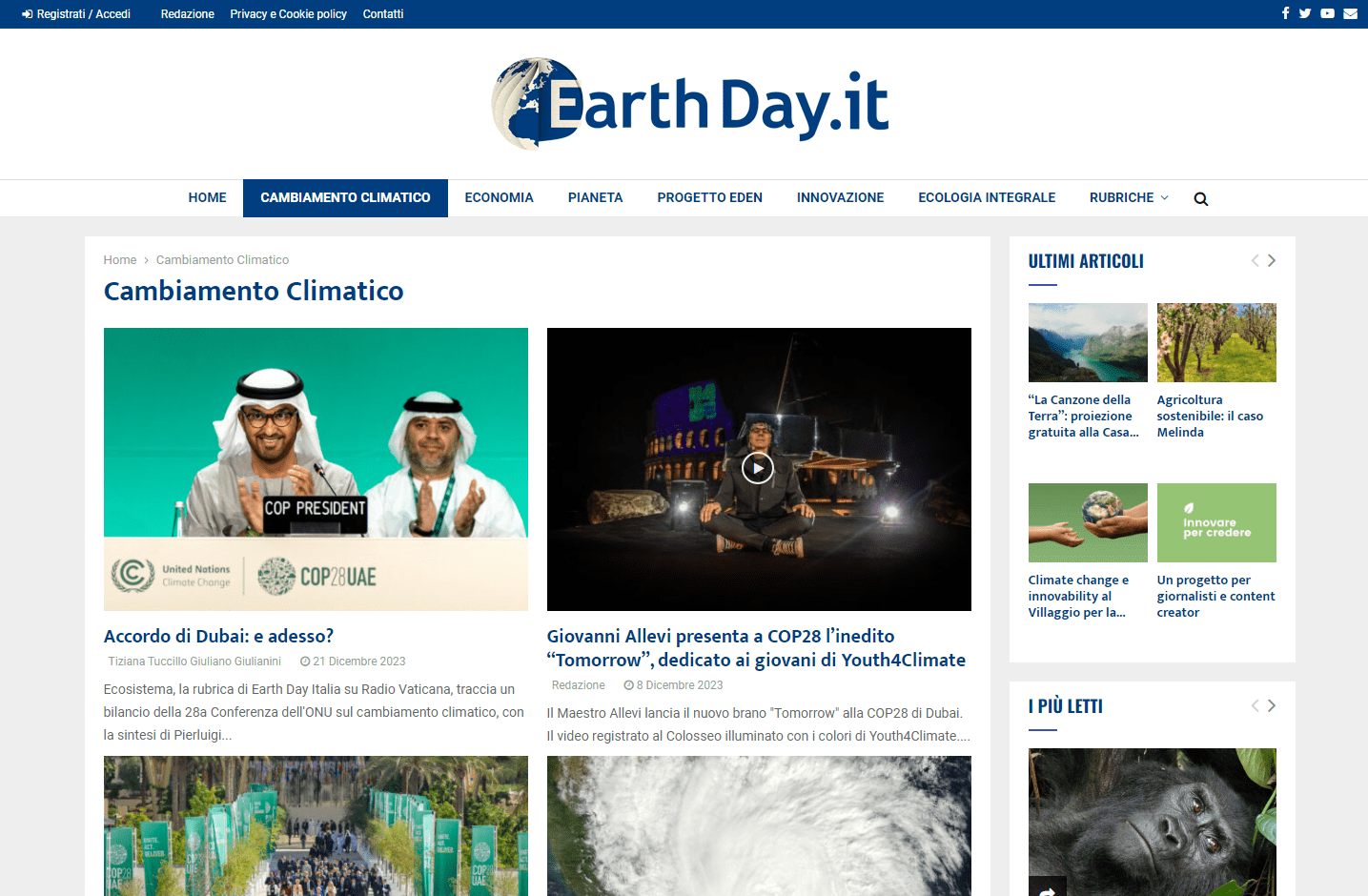Go to previous Ultimi Articoli slide
This screenshot has width=1368, height=896.
click(x=1255, y=260)
